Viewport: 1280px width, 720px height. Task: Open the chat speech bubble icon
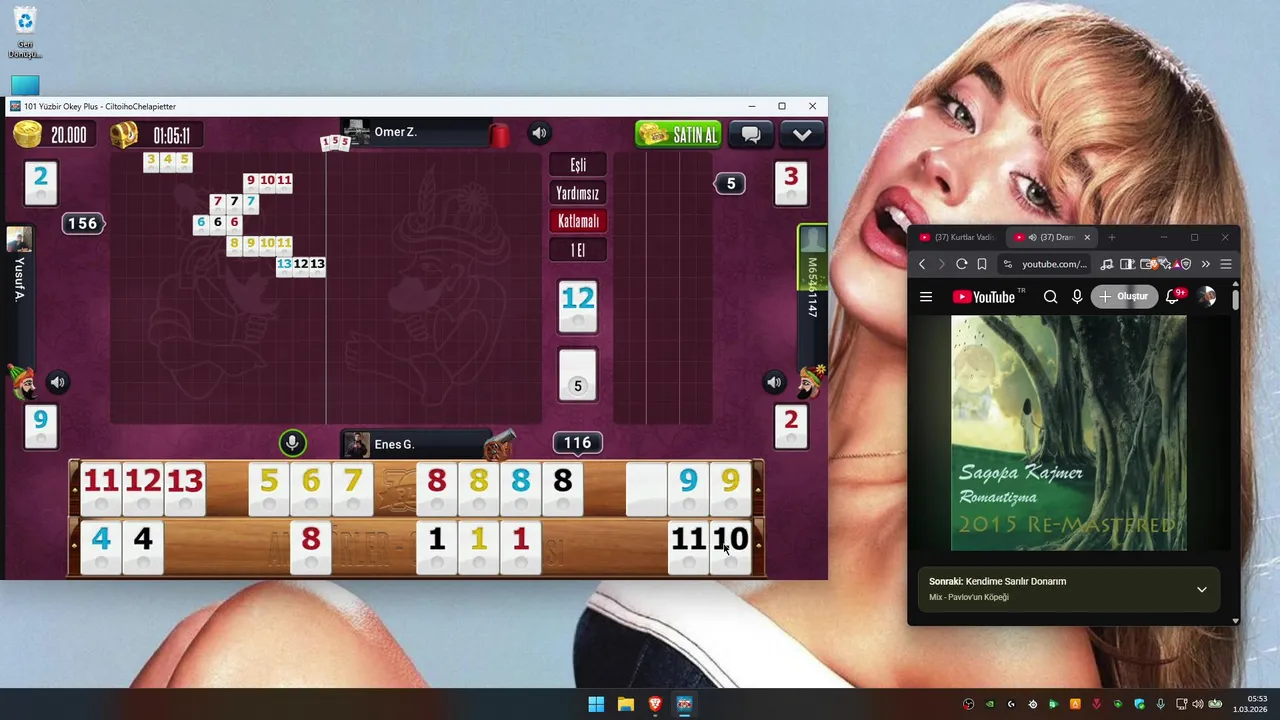[x=751, y=134]
